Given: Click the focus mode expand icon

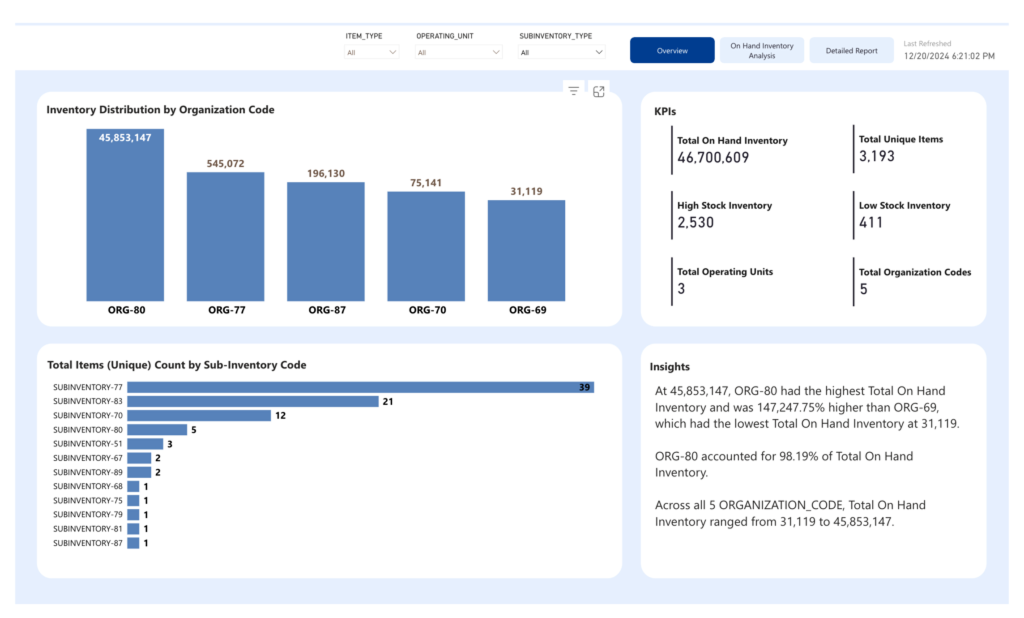Looking at the screenshot, I should click(x=598, y=91).
